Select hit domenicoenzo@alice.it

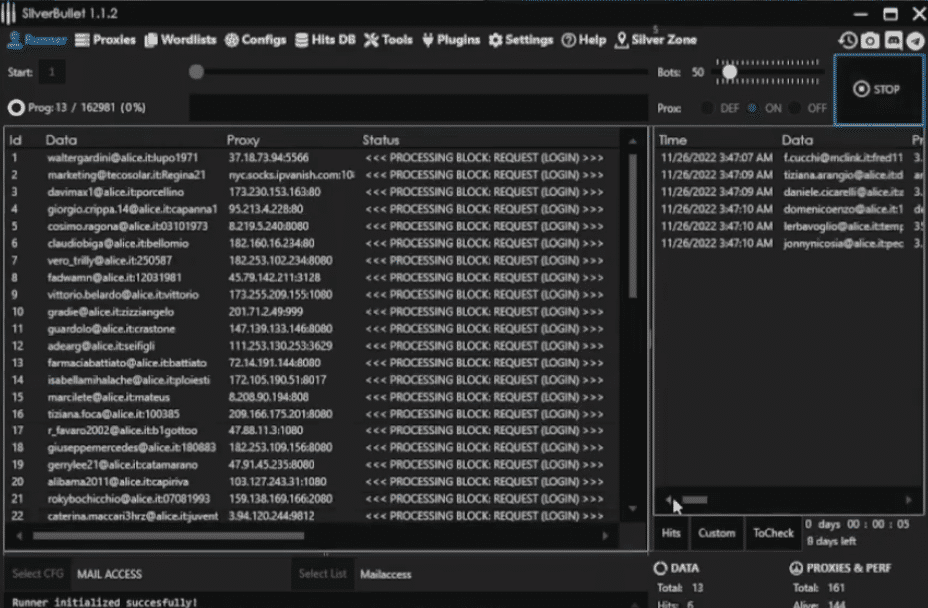coord(790,209)
